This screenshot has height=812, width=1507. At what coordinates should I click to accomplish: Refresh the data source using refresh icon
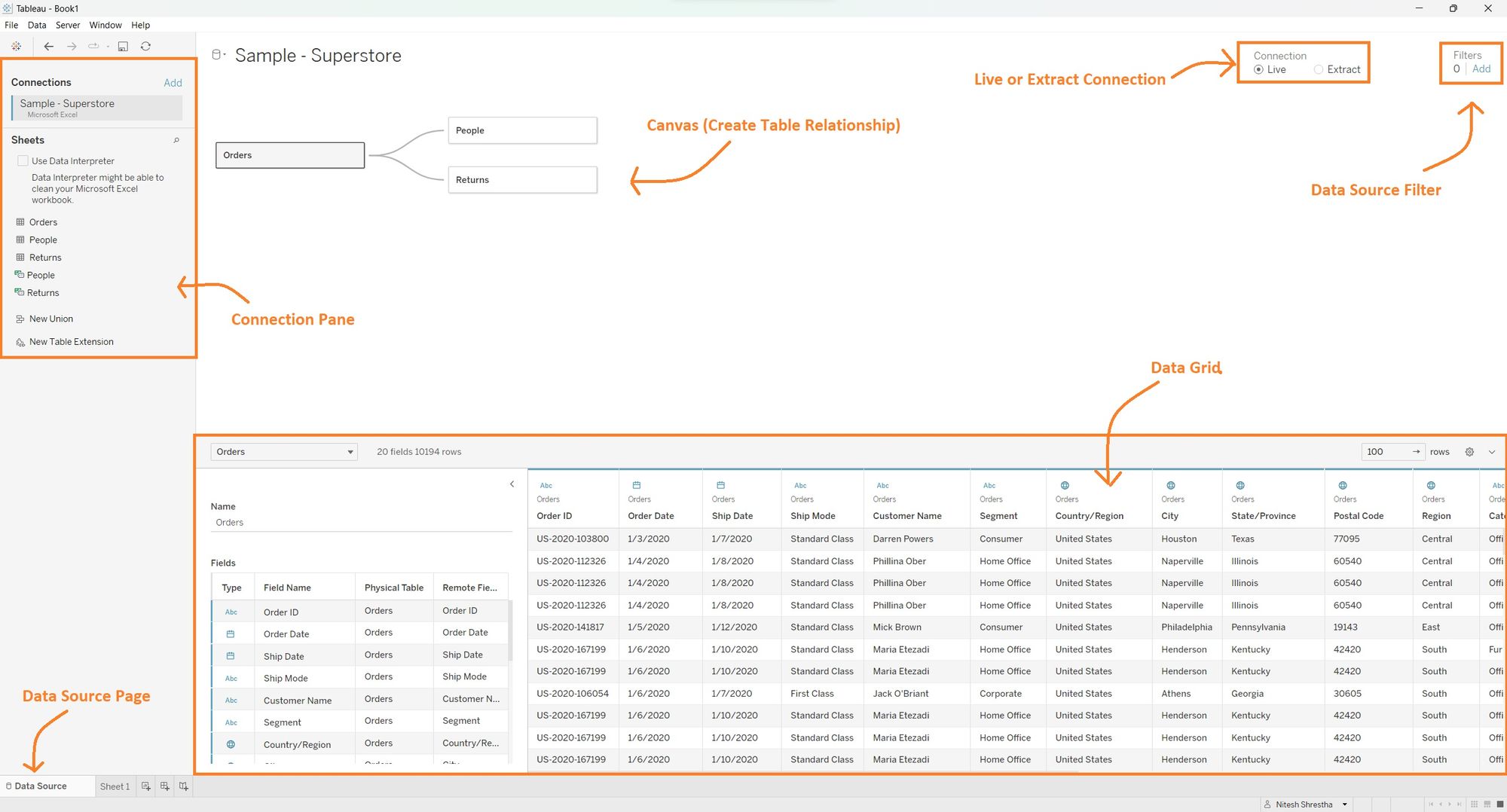coord(146,46)
